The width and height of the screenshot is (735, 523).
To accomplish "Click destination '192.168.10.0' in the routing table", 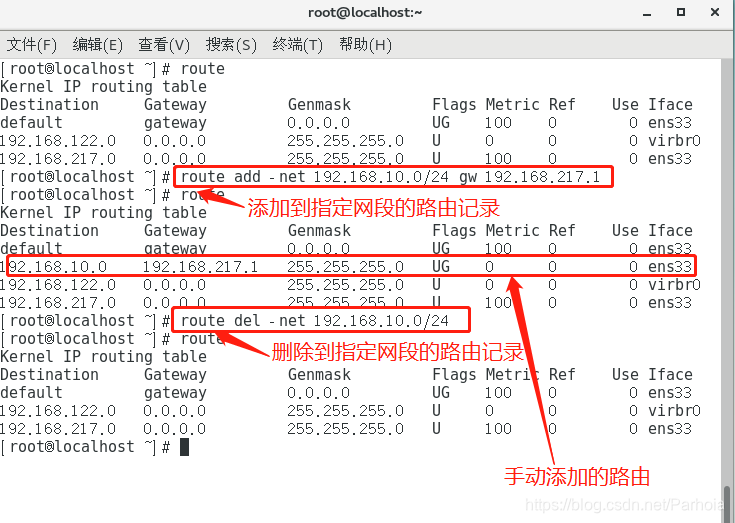I will (x=53, y=267).
